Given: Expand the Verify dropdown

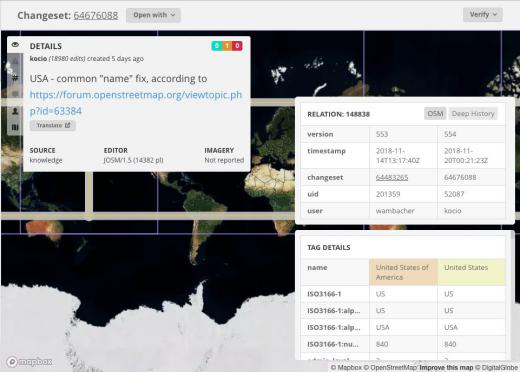Looking at the screenshot, I should 483,14.
